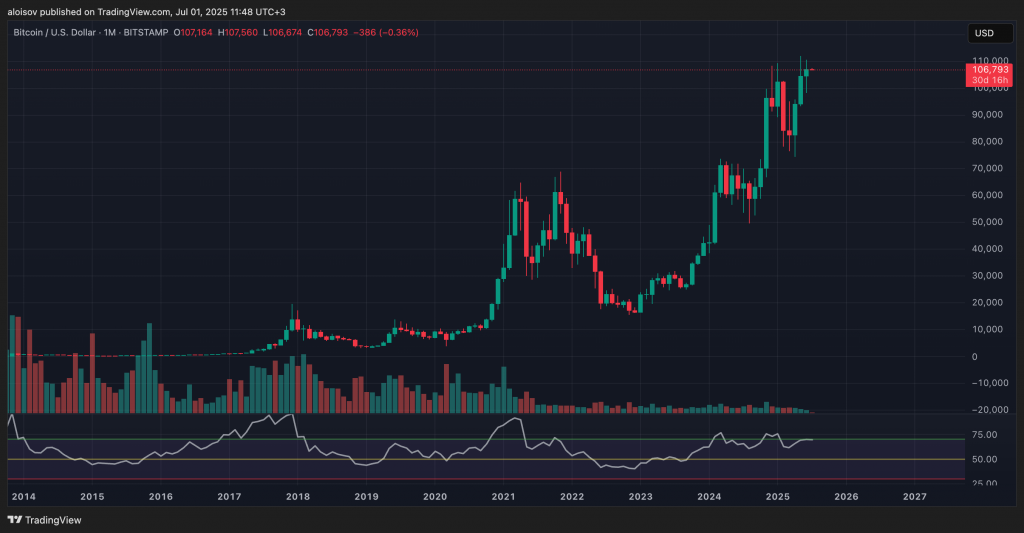The width and height of the screenshot is (1024, 533).
Task: Click the −386 (−0.36%) change value
Action: coord(385,33)
